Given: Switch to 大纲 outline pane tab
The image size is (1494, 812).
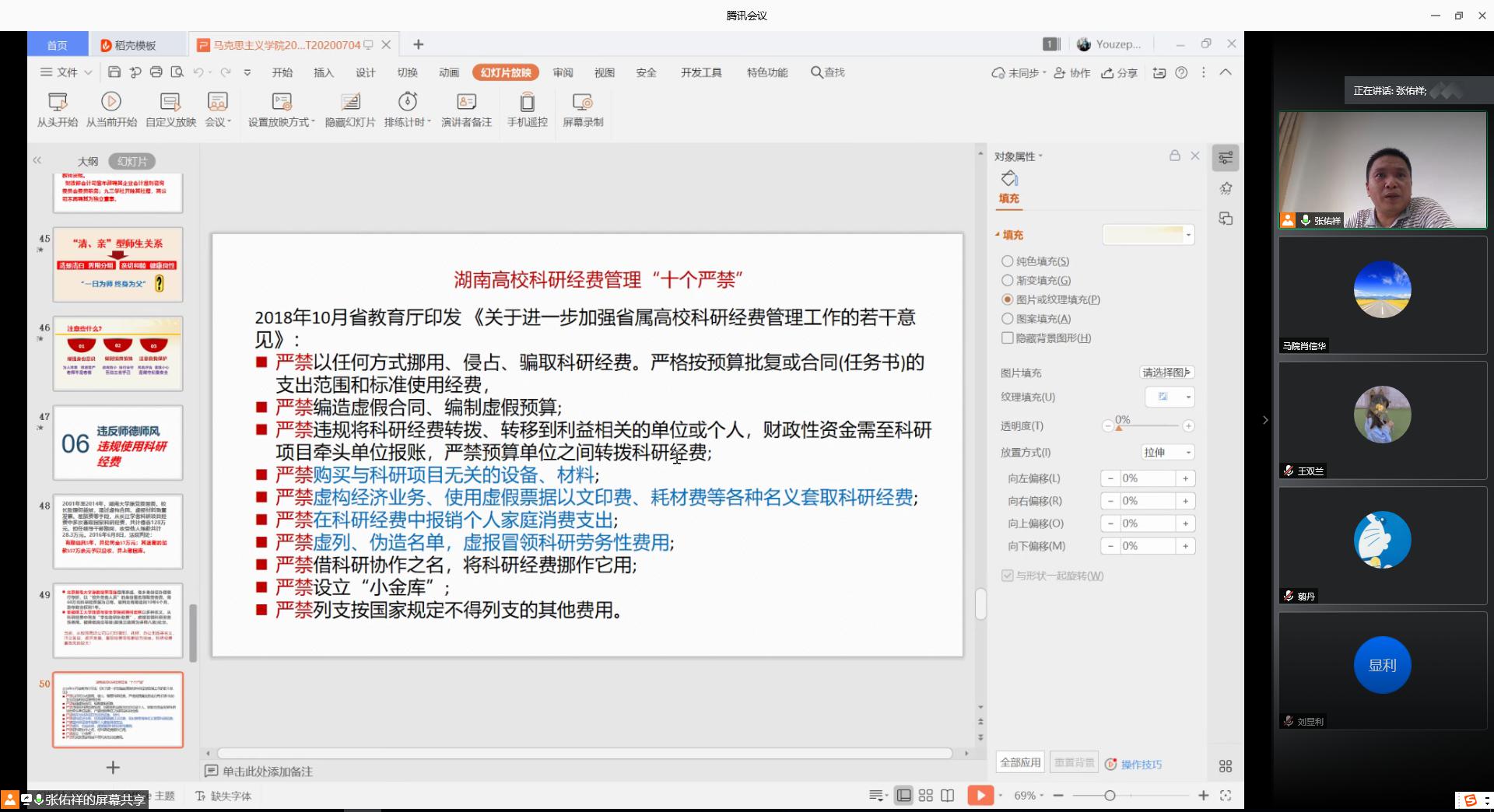Looking at the screenshot, I should (x=87, y=162).
